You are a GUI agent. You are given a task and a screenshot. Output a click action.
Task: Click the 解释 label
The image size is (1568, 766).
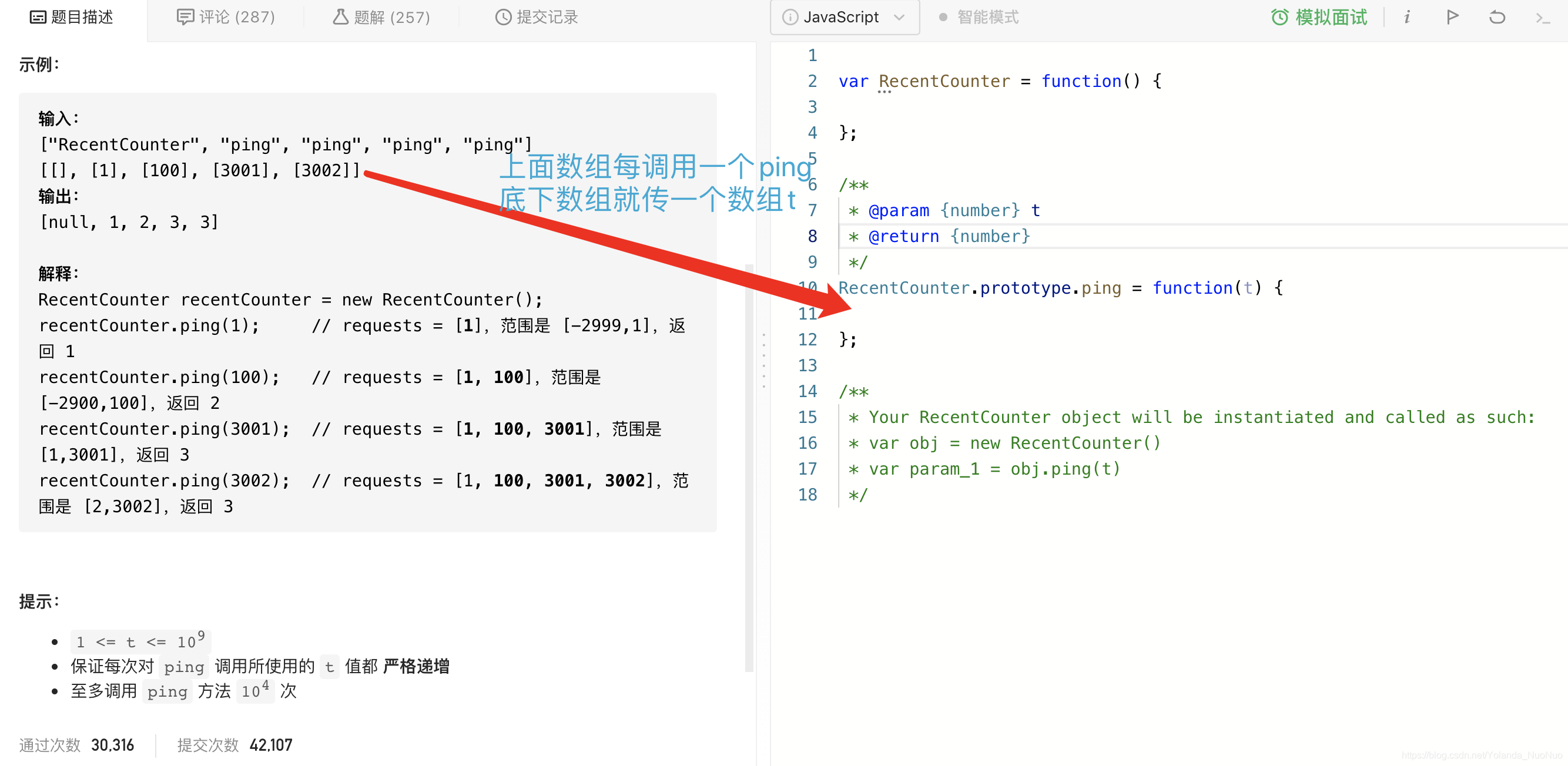pos(58,274)
